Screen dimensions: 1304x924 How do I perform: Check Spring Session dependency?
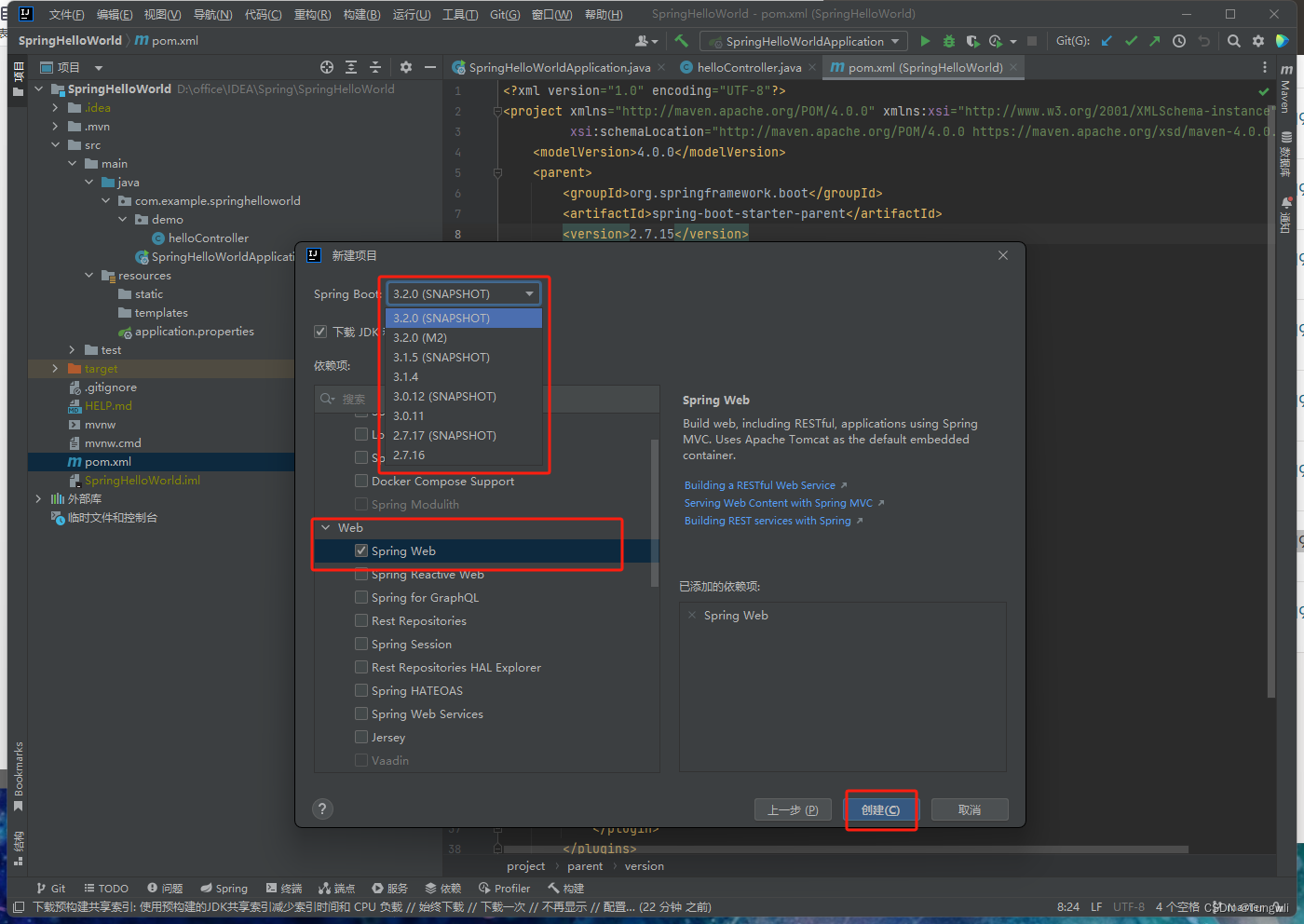coord(361,644)
